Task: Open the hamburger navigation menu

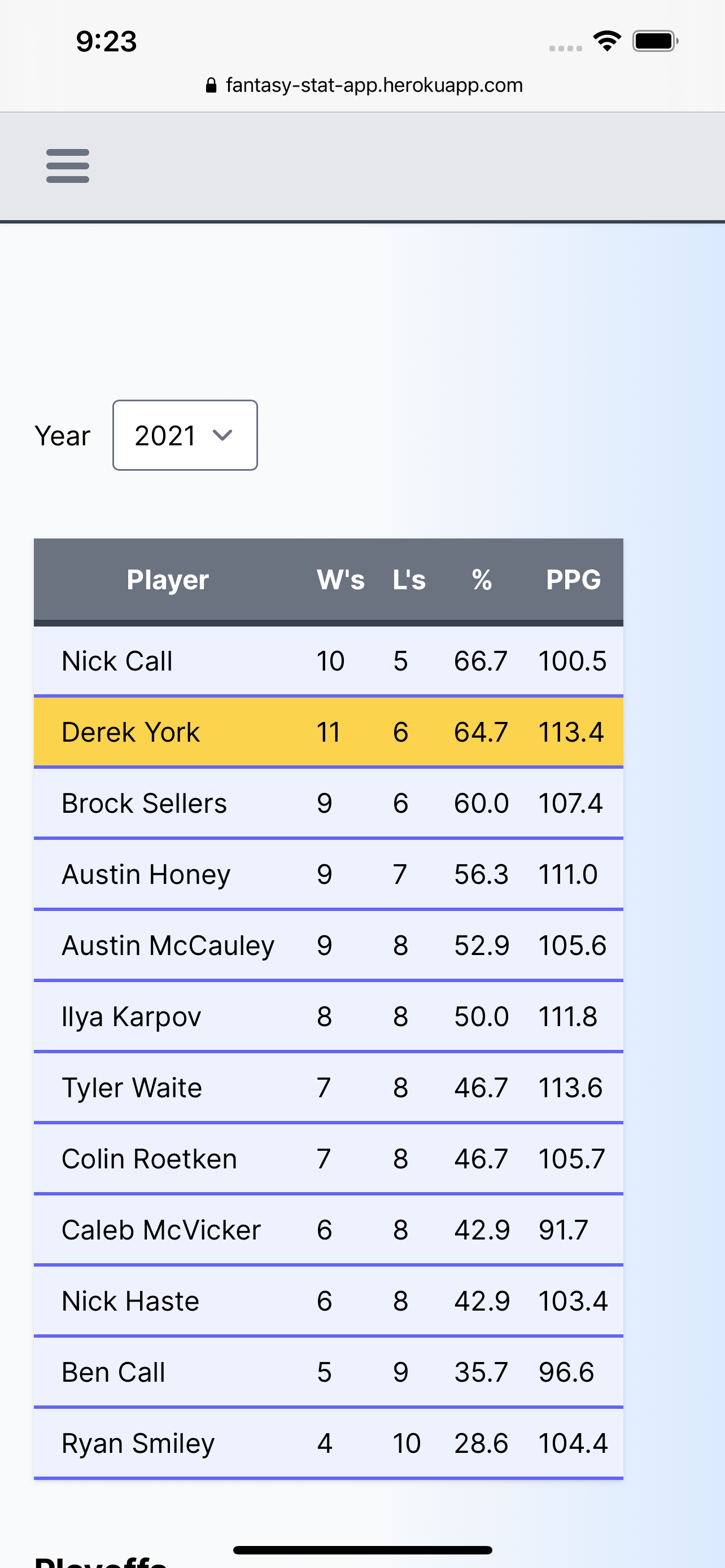Action: click(68, 165)
